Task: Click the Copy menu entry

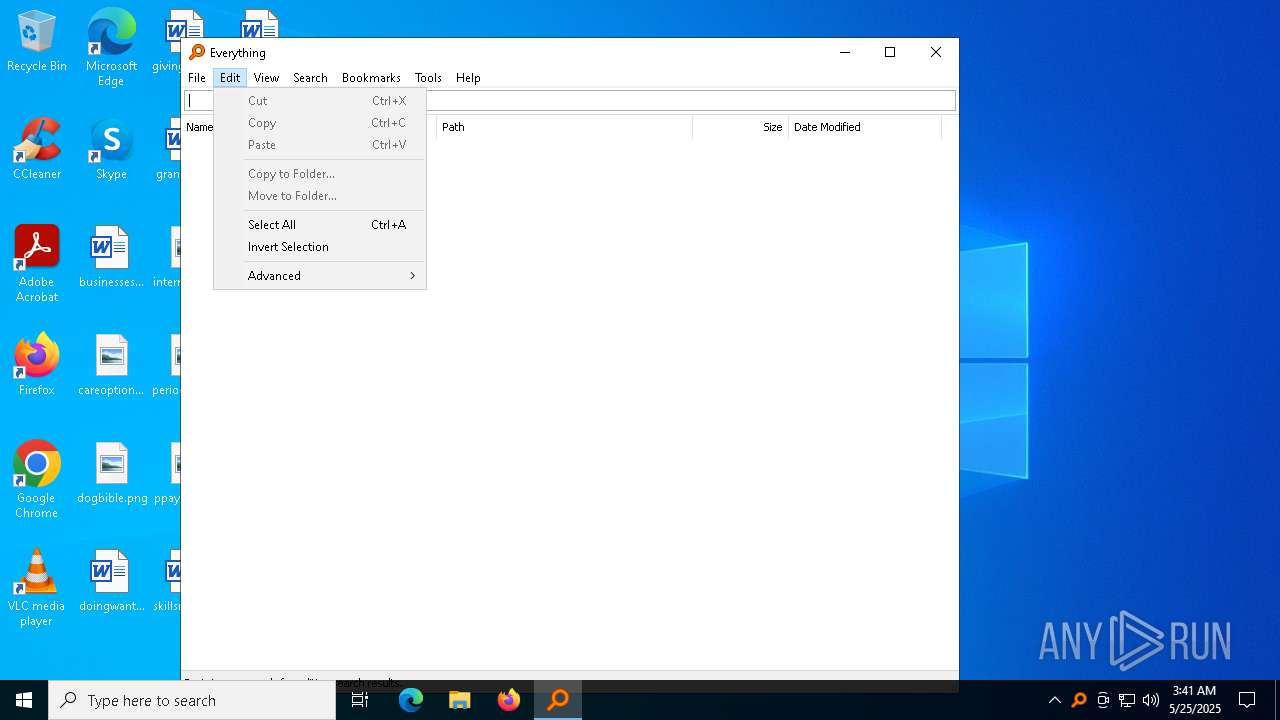Action: pos(320,123)
